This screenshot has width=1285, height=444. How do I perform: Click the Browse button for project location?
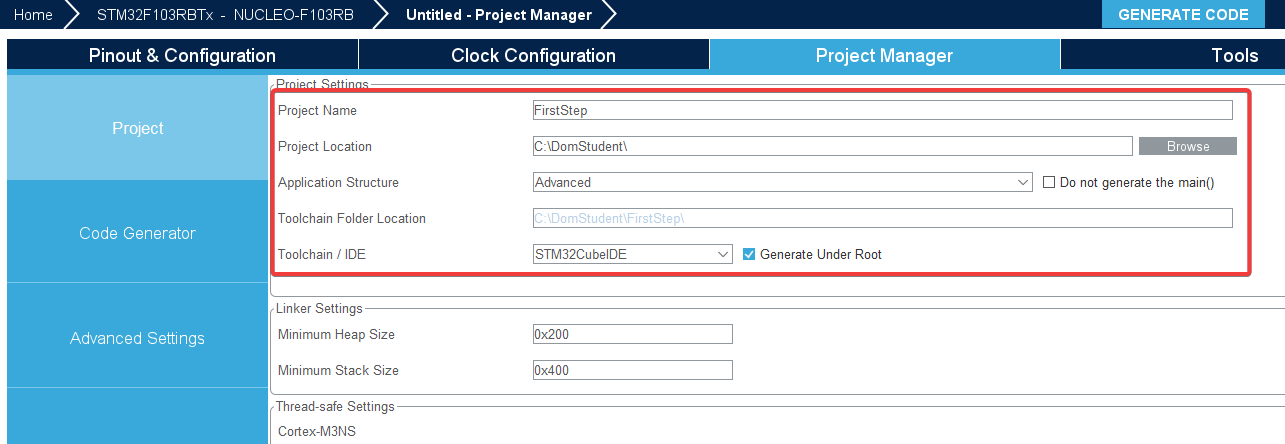[x=1187, y=146]
